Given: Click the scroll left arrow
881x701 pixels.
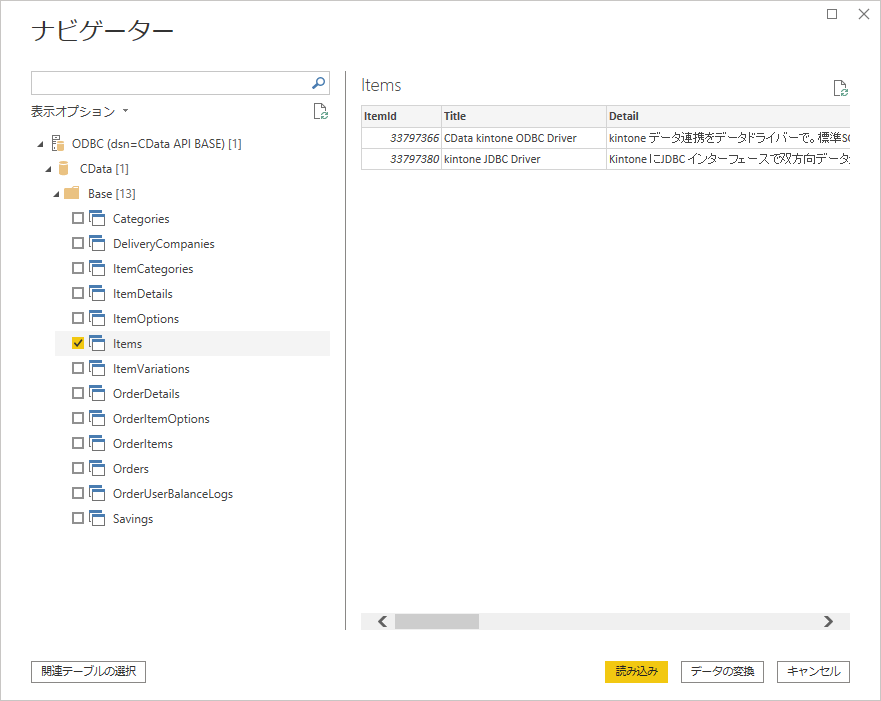Looking at the screenshot, I should point(383,621).
